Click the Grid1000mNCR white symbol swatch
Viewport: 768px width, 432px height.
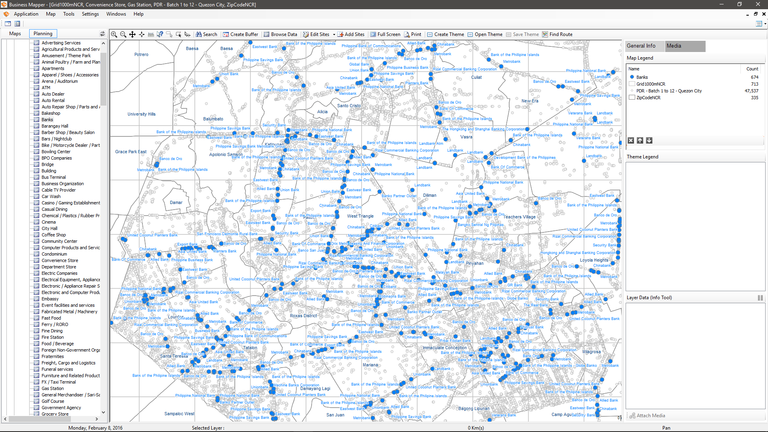point(632,84)
